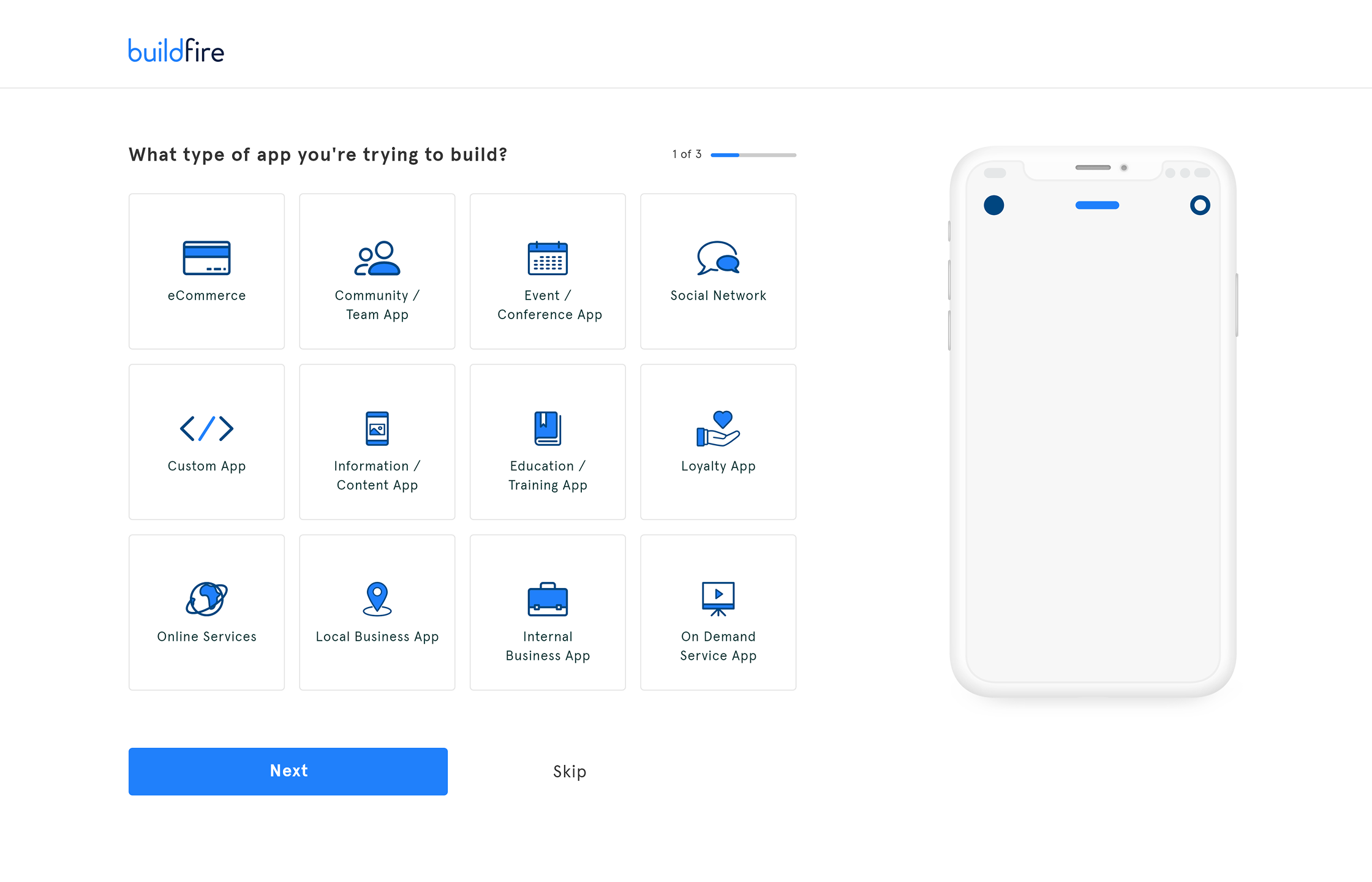
Task: Click the Internal Business briefcase icon
Action: point(548,599)
